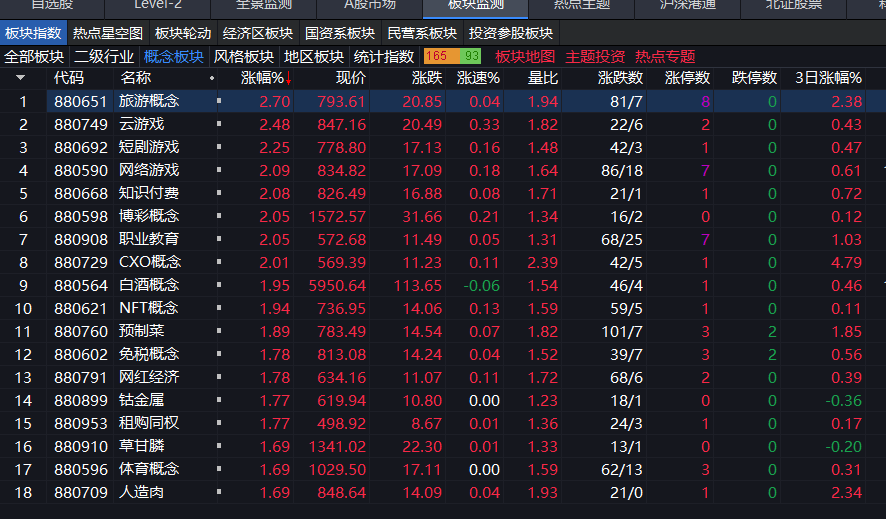Open the 投资参股板块 tab

click(x=511, y=33)
